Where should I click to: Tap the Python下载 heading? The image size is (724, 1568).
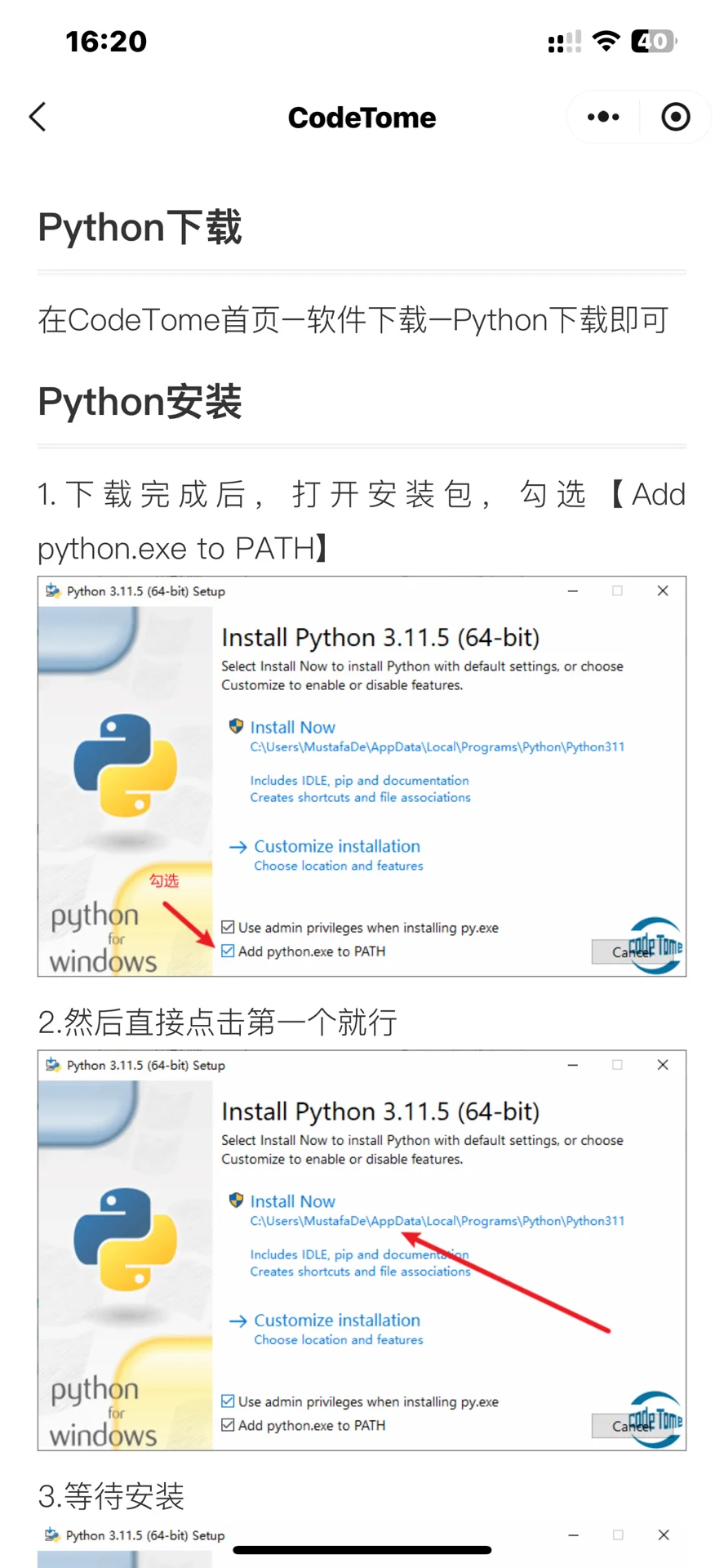(x=140, y=227)
